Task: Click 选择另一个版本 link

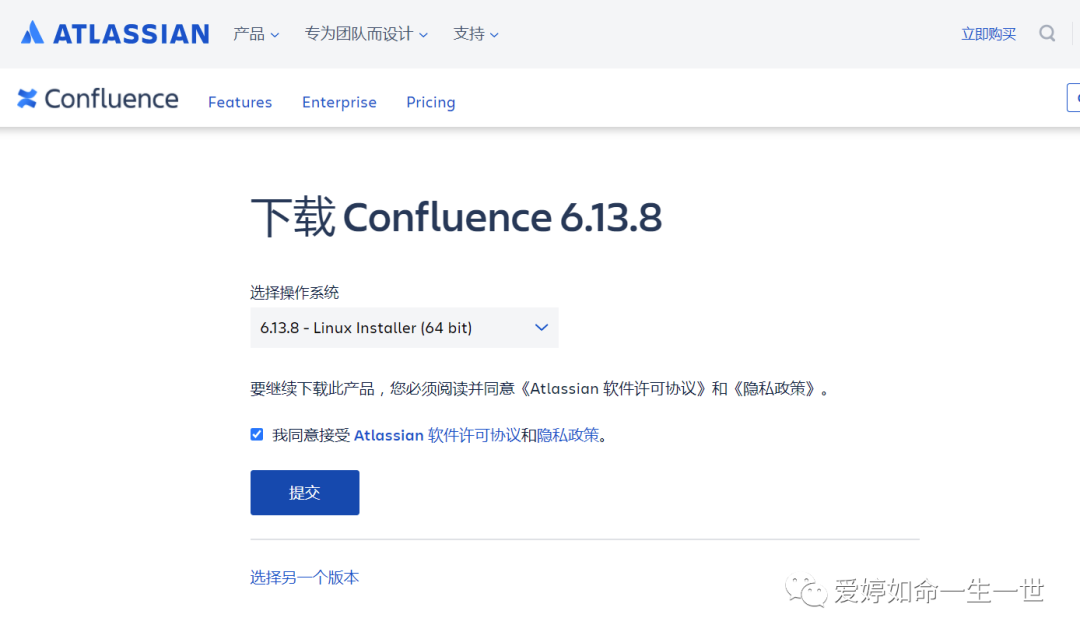Action: click(304, 577)
